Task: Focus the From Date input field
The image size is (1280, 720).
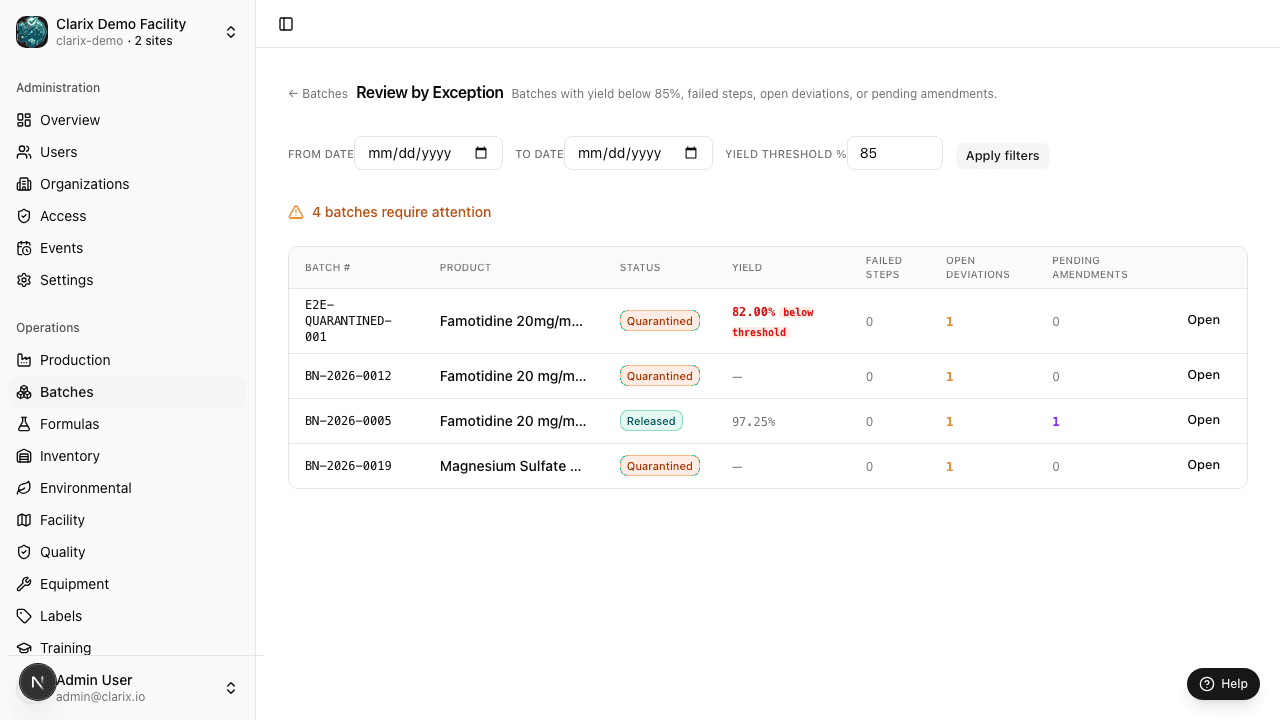Action: (428, 153)
